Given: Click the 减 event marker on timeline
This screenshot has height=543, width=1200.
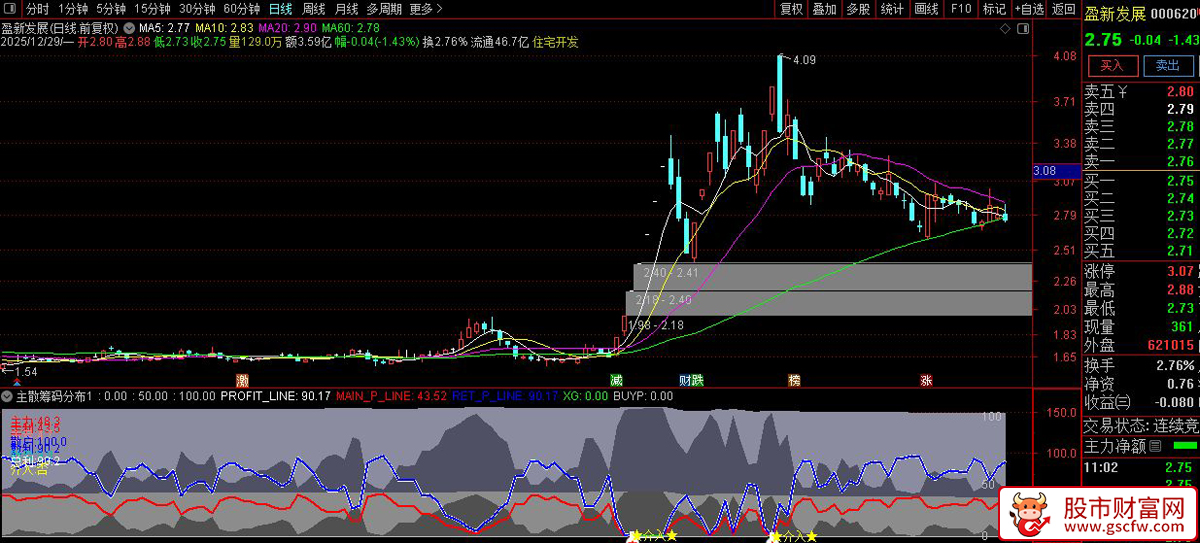Looking at the screenshot, I should click(616, 381).
